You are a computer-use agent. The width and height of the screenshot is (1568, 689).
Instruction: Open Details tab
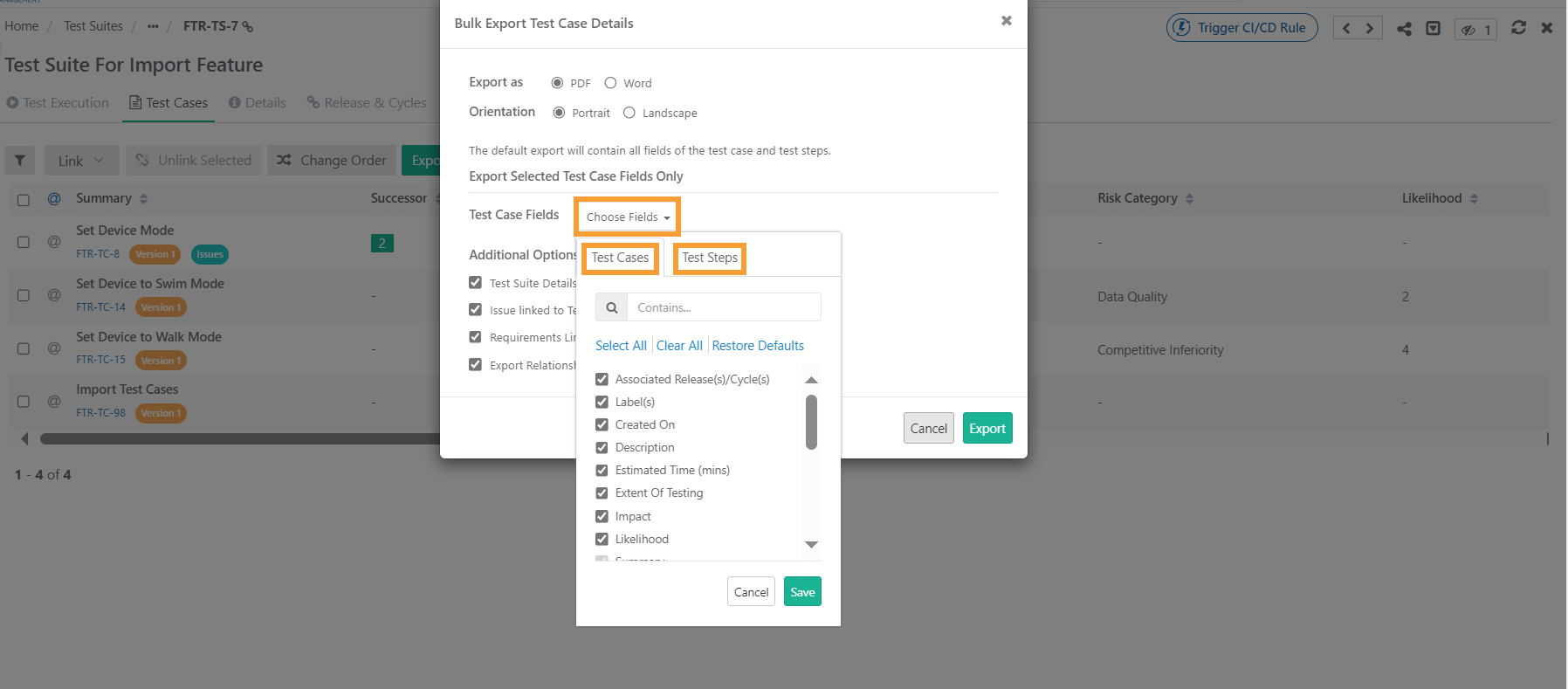coord(258,103)
